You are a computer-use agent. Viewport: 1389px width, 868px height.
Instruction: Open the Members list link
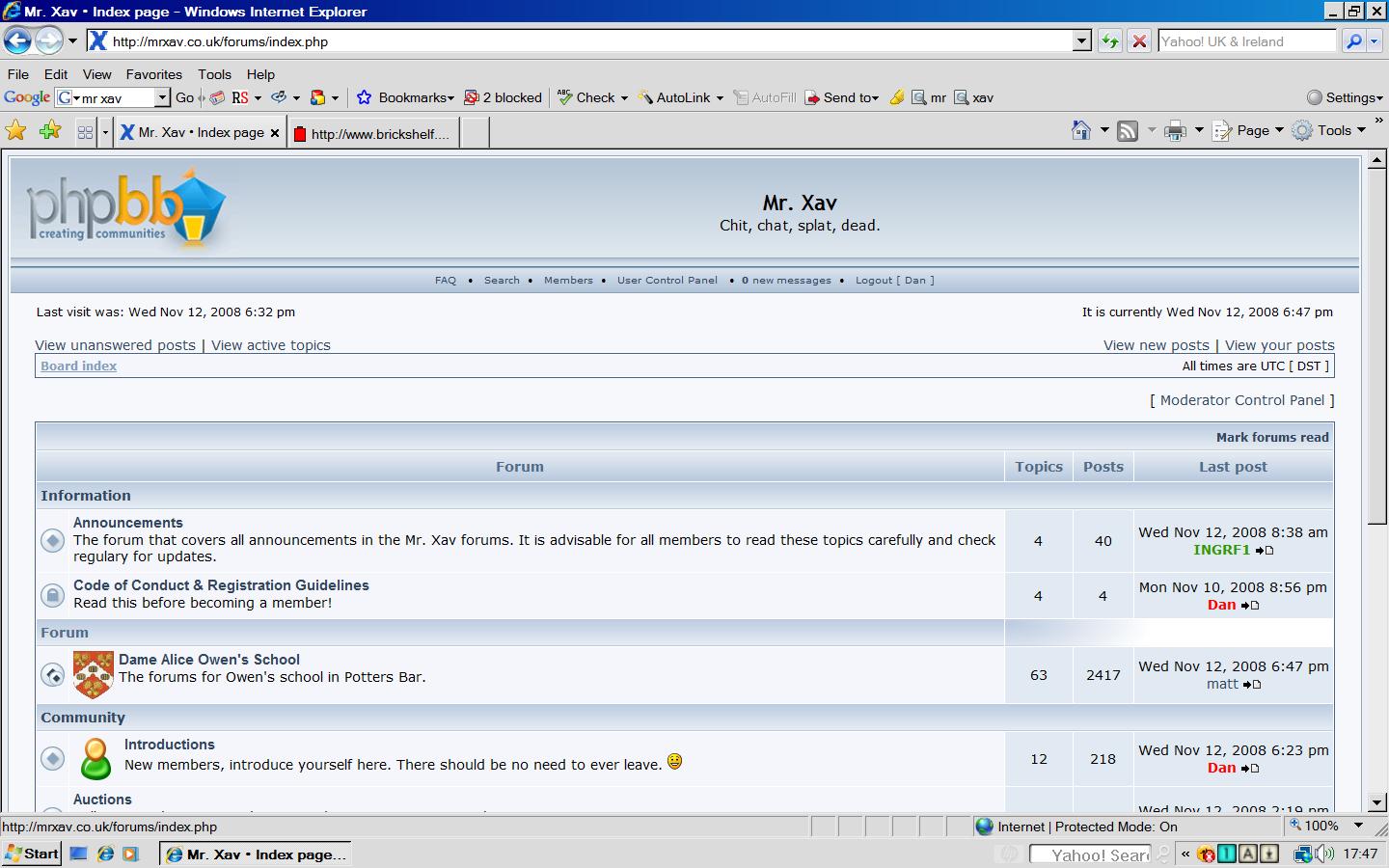pyautogui.click(x=568, y=281)
